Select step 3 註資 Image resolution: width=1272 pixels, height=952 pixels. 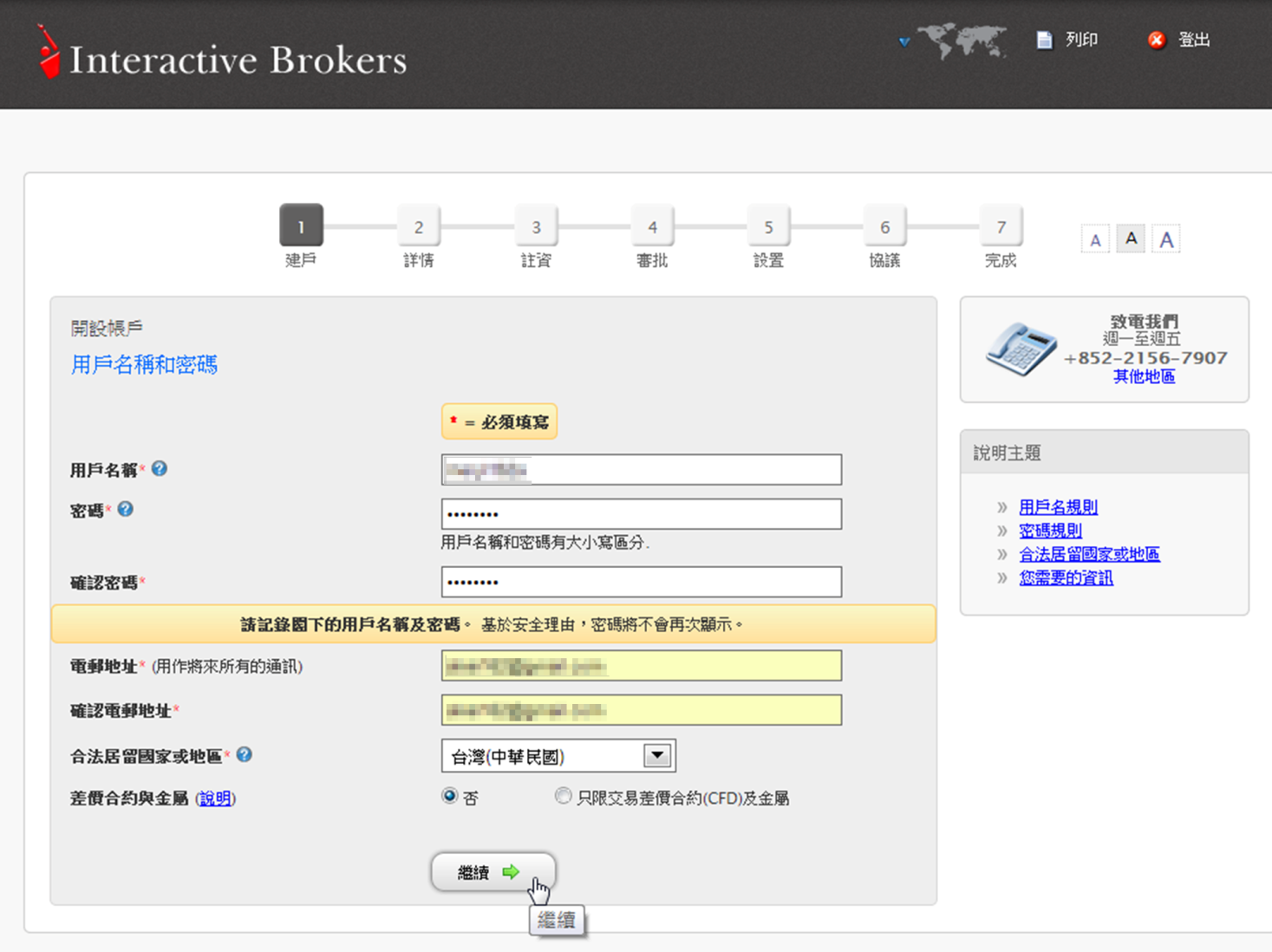(x=536, y=226)
